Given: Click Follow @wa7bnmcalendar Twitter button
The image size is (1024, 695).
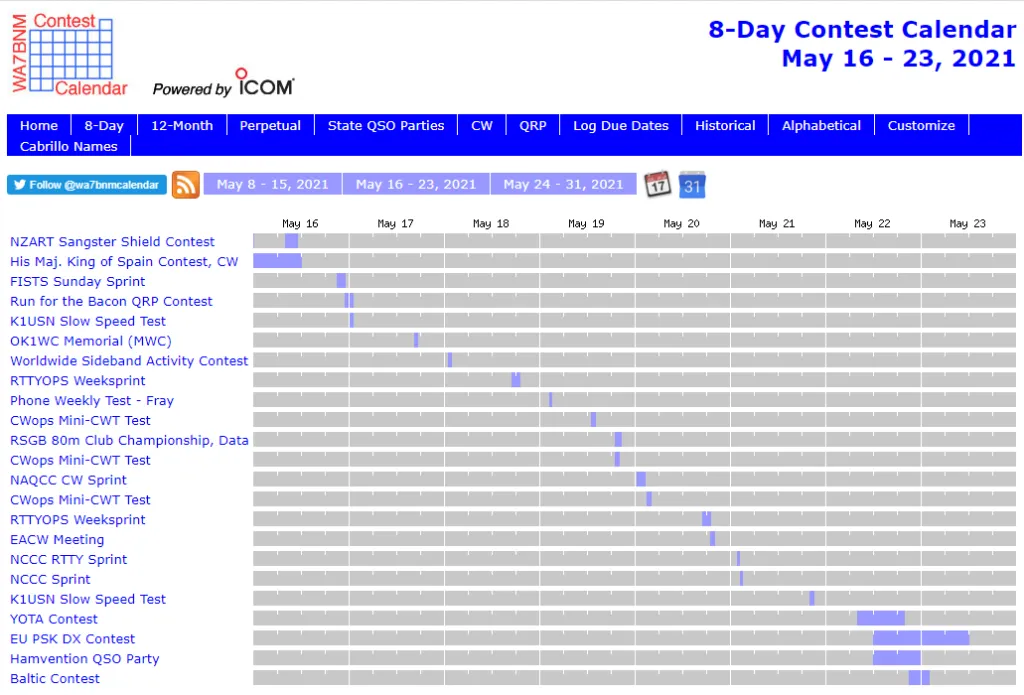Looking at the screenshot, I should (x=87, y=185).
